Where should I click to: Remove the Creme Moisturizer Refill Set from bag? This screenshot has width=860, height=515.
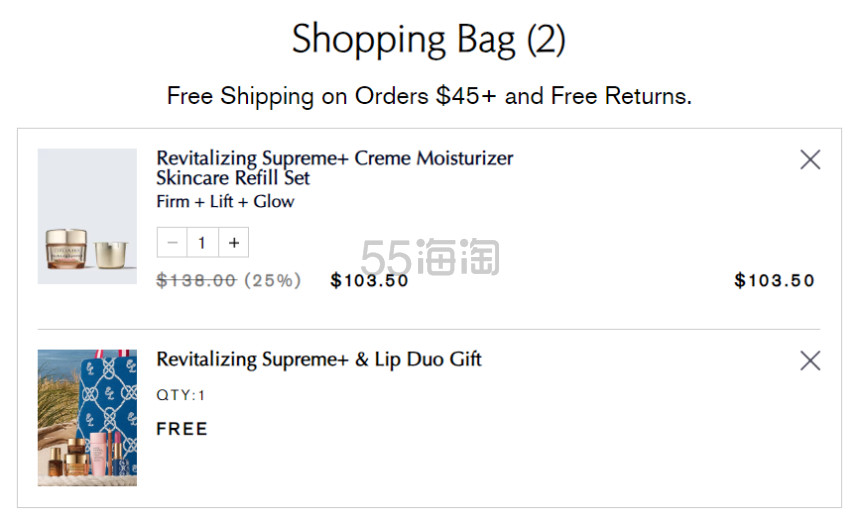click(810, 160)
